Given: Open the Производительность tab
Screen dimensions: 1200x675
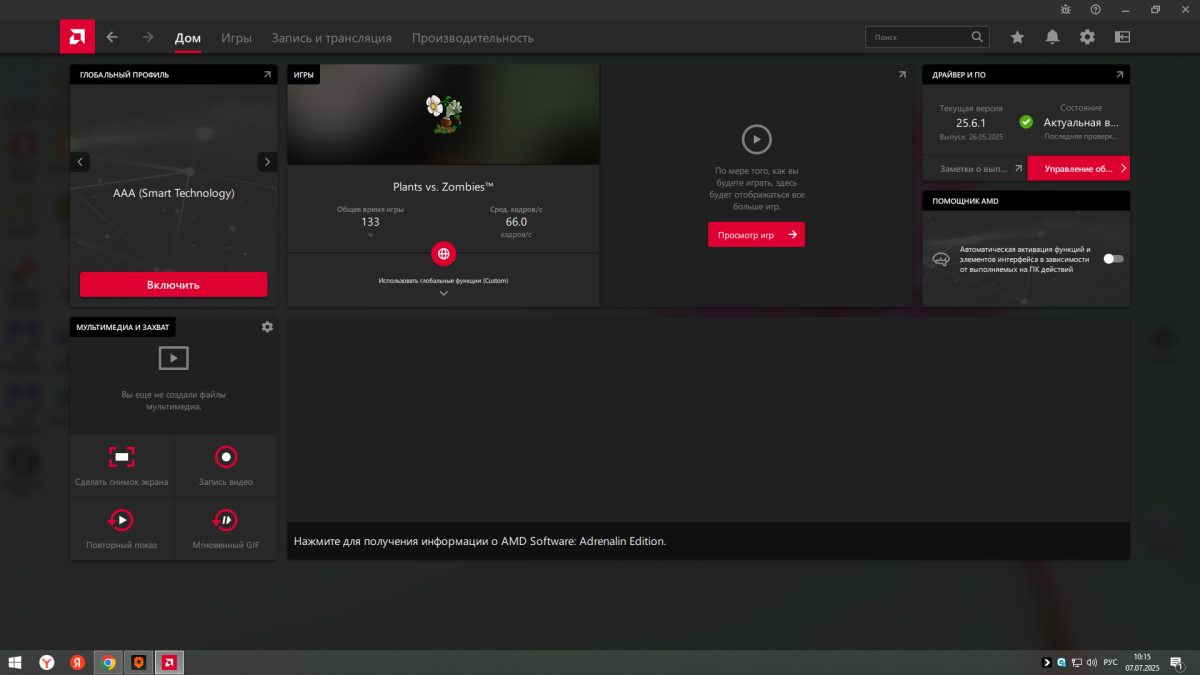Looking at the screenshot, I should 472,38.
